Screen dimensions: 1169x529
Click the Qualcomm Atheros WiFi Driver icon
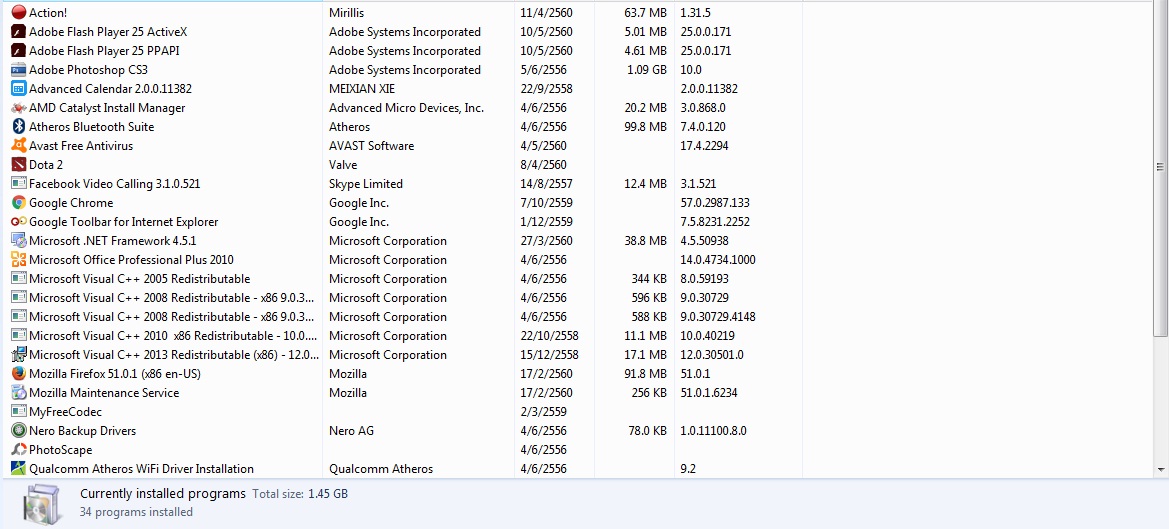[x=19, y=469]
